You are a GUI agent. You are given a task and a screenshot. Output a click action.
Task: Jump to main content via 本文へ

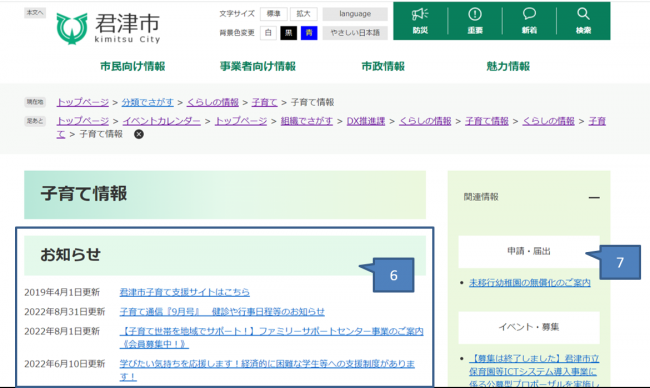[x=35, y=13]
